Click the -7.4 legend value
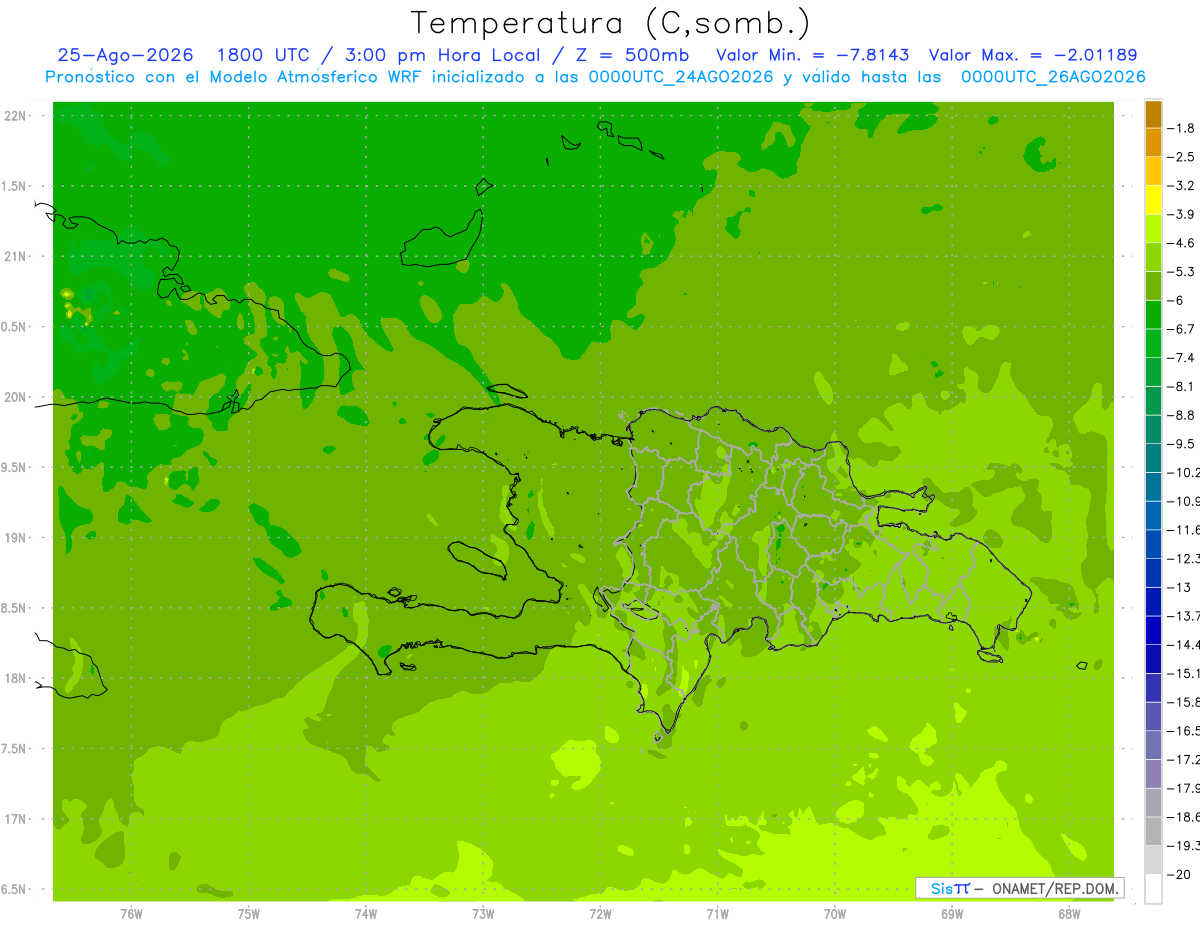 pyautogui.click(x=1182, y=358)
